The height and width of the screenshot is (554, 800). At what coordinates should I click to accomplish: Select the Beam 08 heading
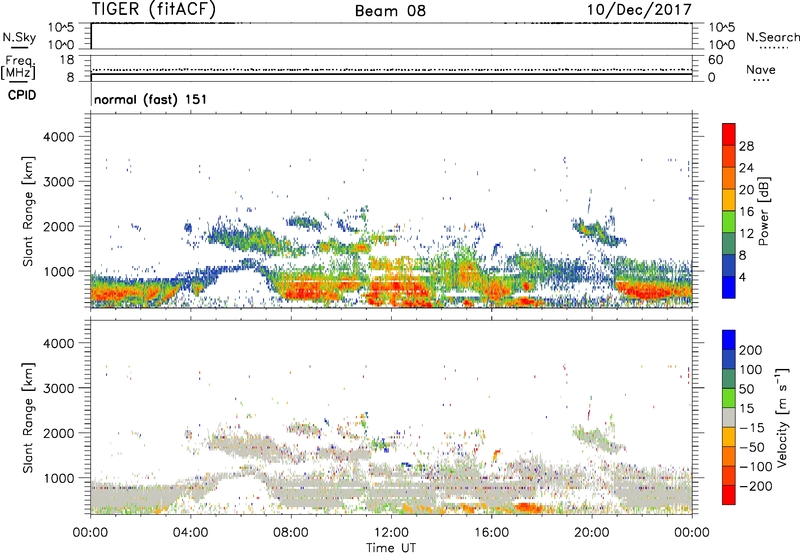390,10
